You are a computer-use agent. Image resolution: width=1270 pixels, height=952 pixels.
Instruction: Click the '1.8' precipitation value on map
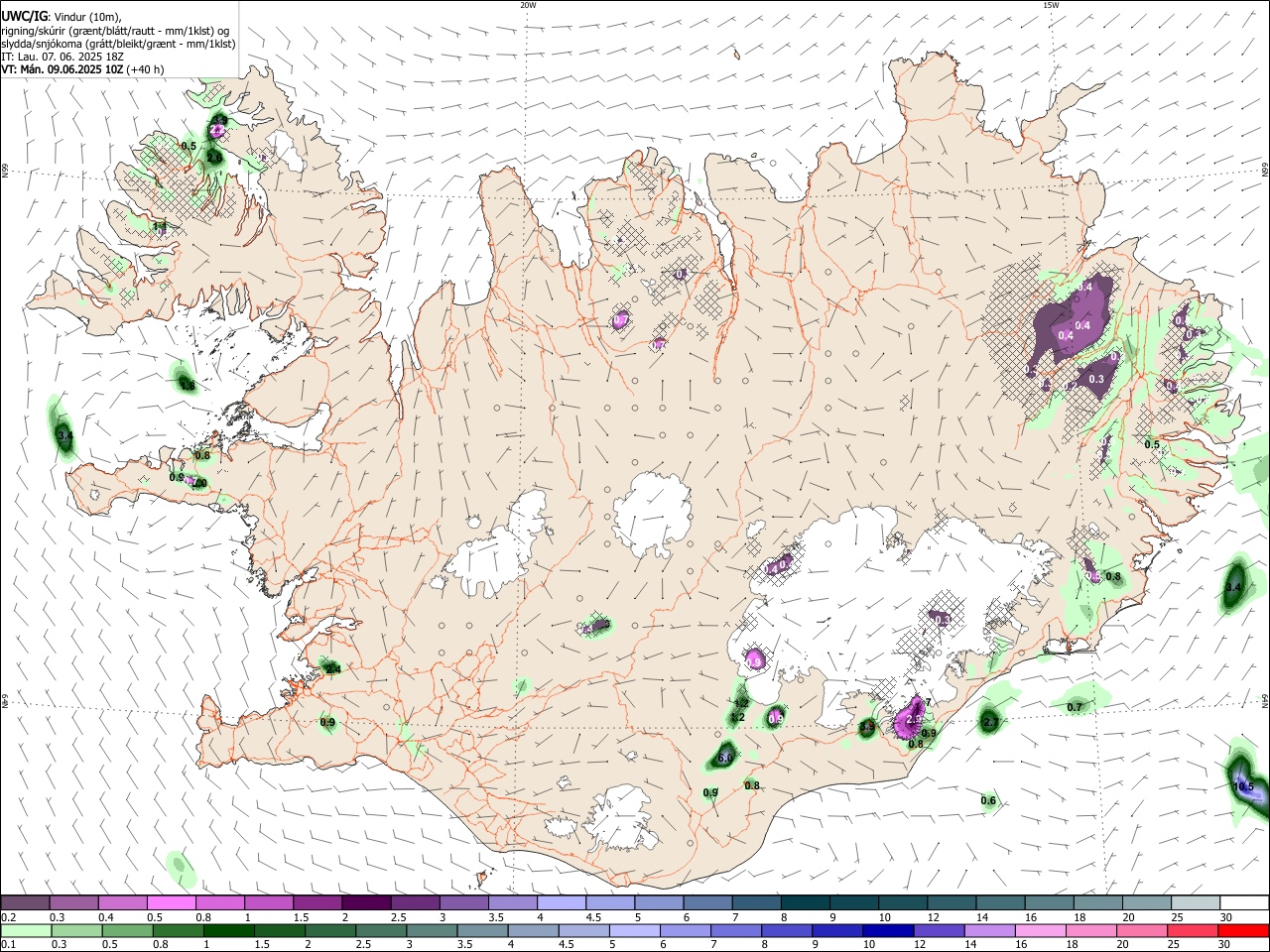click(189, 385)
